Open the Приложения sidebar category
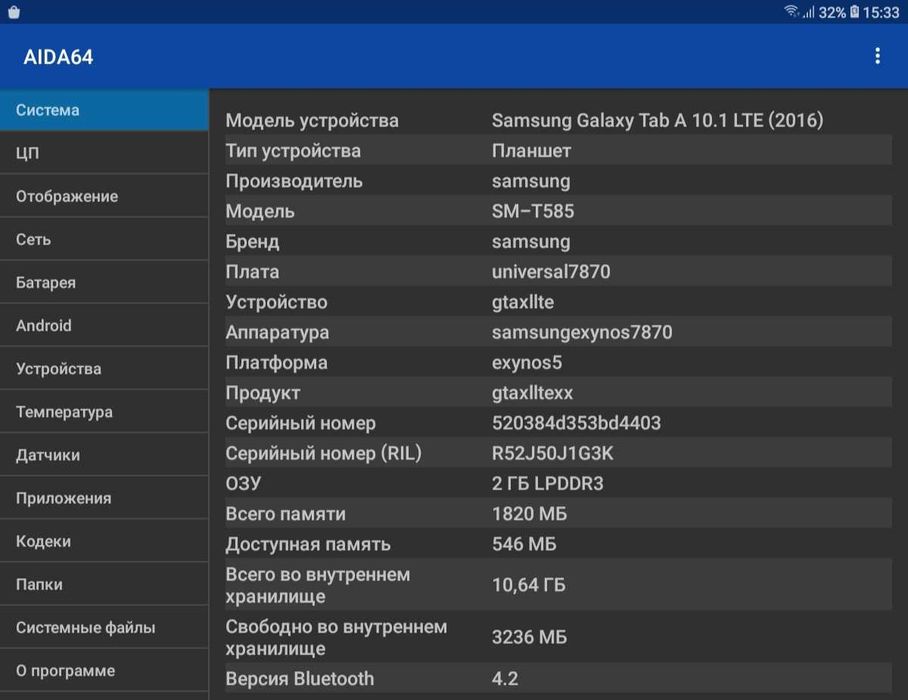 pos(104,498)
